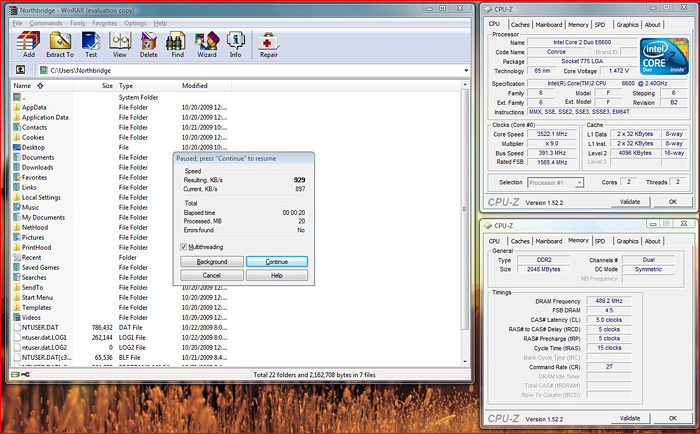
Task: Open CPU tab in bottom CPU-Z window
Action: click(x=494, y=241)
